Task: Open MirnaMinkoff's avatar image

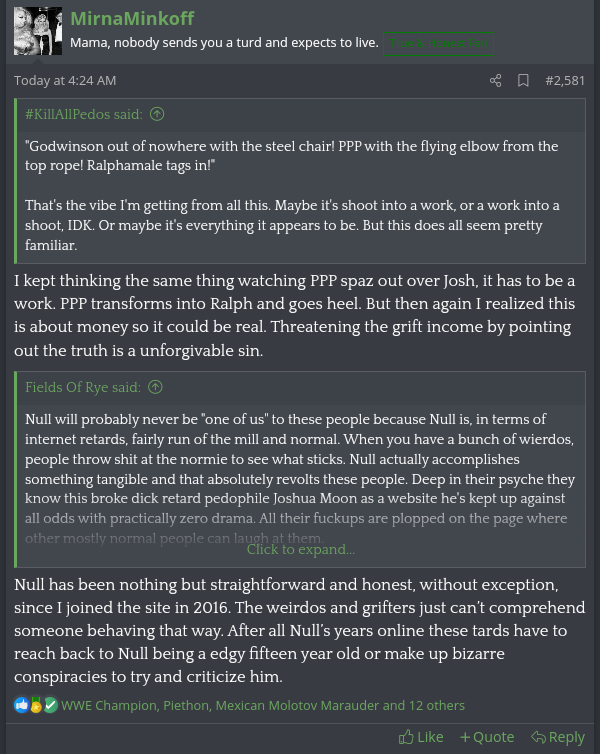Action: point(38,31)
